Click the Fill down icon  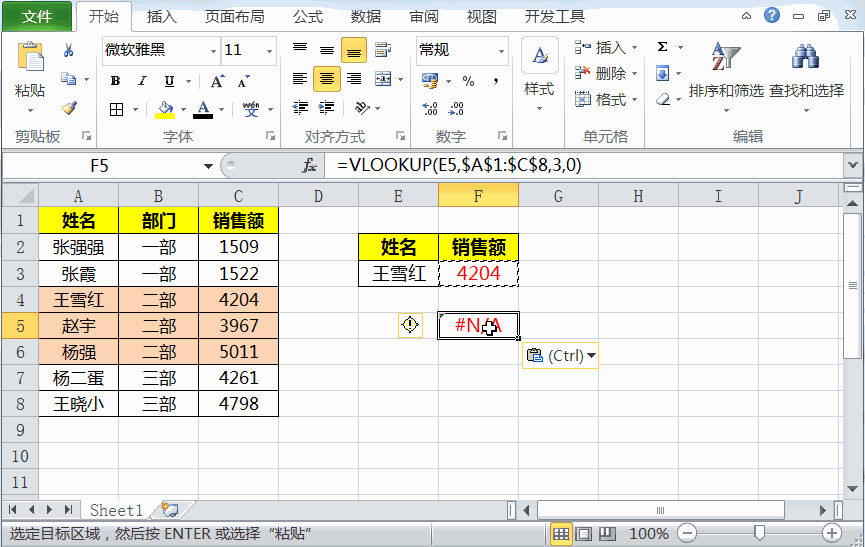(663, 73)
